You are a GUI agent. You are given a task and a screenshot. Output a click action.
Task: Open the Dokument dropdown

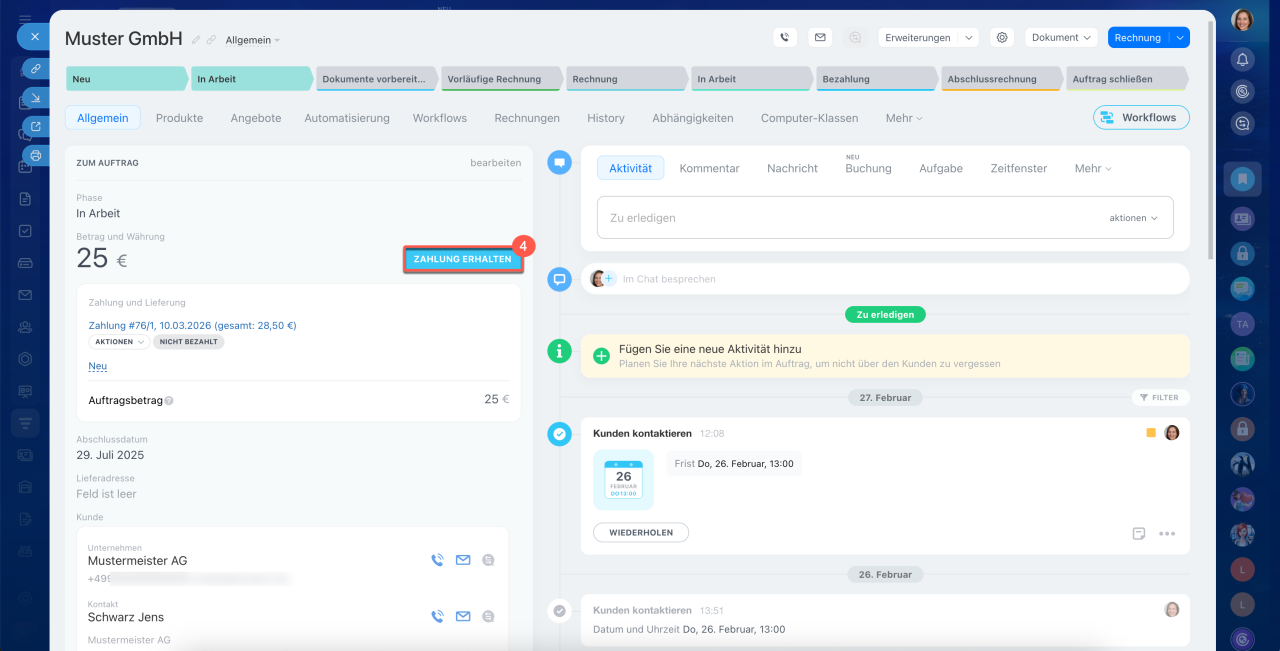click(x=1061, y=38)
